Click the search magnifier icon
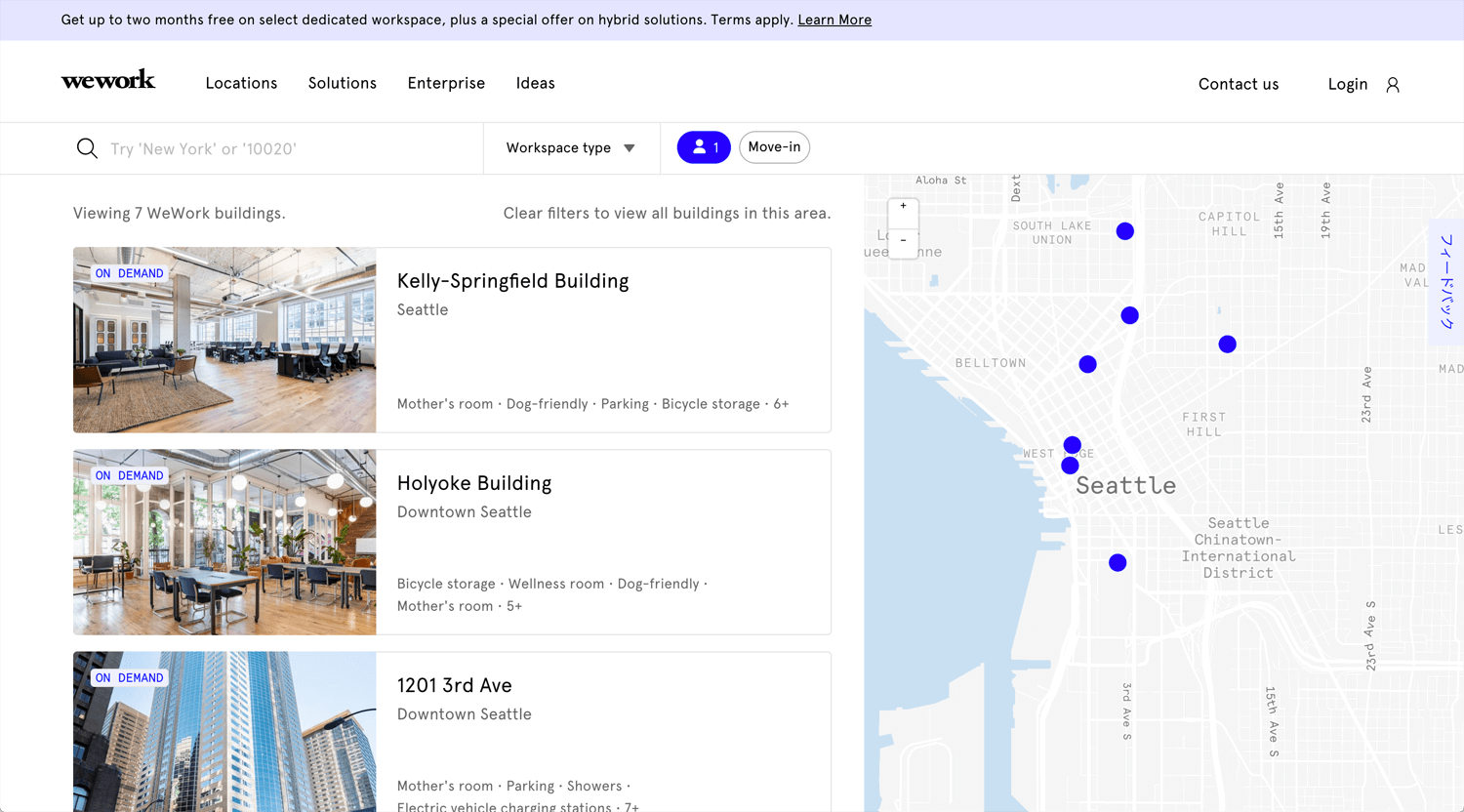 (x=87, y=148)
